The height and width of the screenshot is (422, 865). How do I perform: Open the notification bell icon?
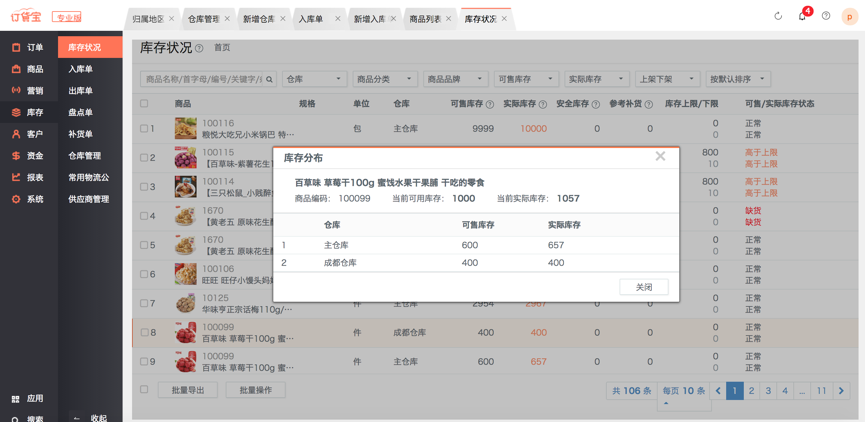point(802,16)
